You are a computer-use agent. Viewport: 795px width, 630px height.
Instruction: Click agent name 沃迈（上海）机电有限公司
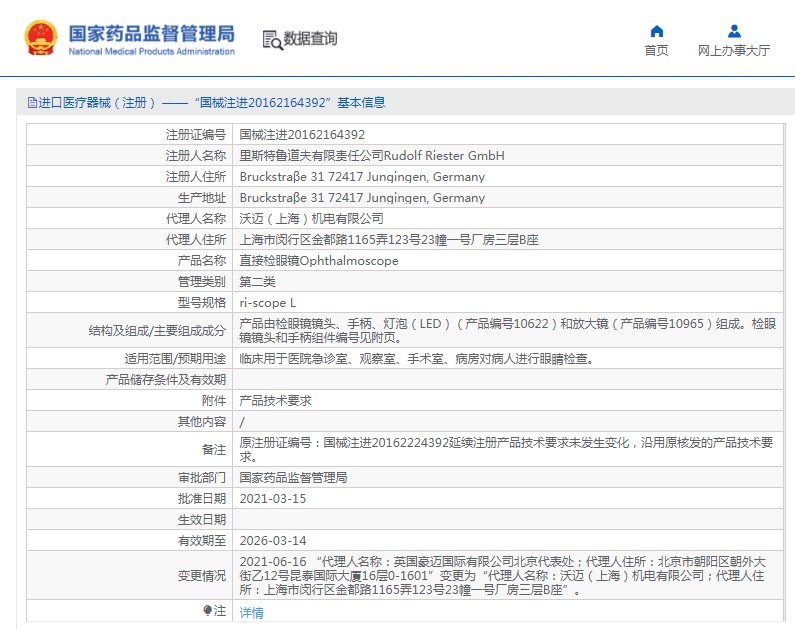tap(311, 219)
